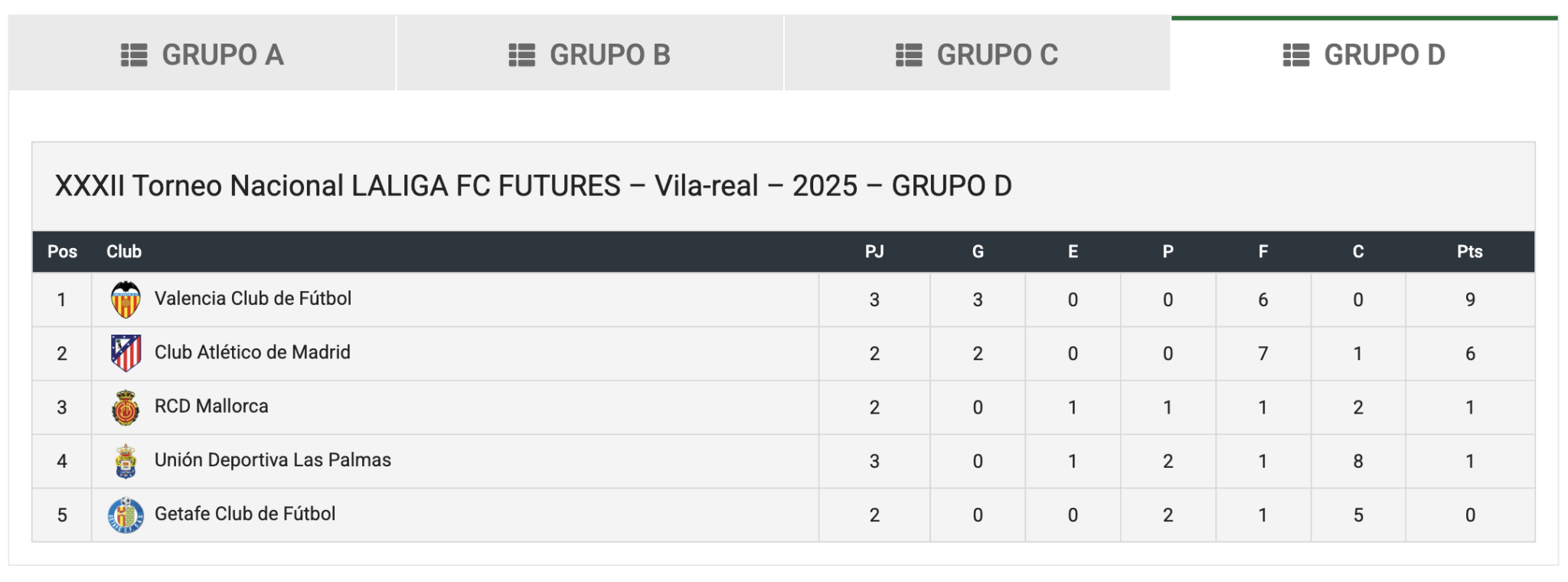The width and height of the screenshot is (1568, 582).
Task: Click the Valencia Club de Fútbol crest
Action: pyautogui.click(x=126, y=299)
